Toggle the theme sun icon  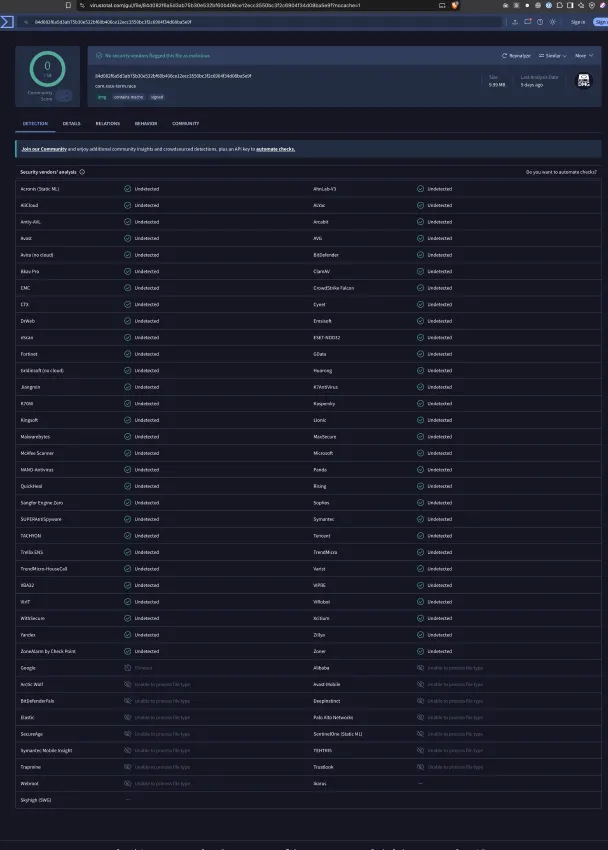pos(553,22)
